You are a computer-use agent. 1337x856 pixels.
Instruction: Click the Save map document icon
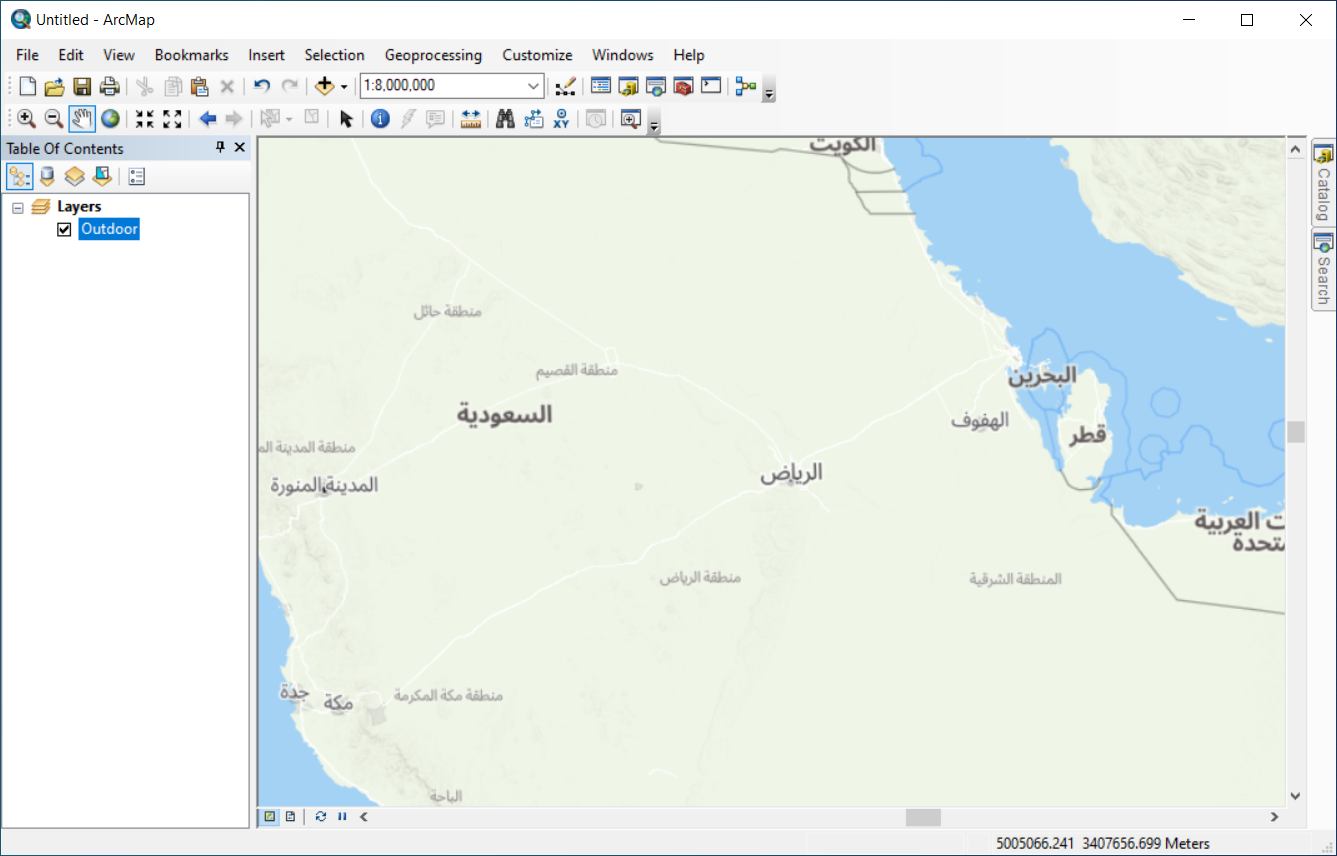click(x=82, y=86)
